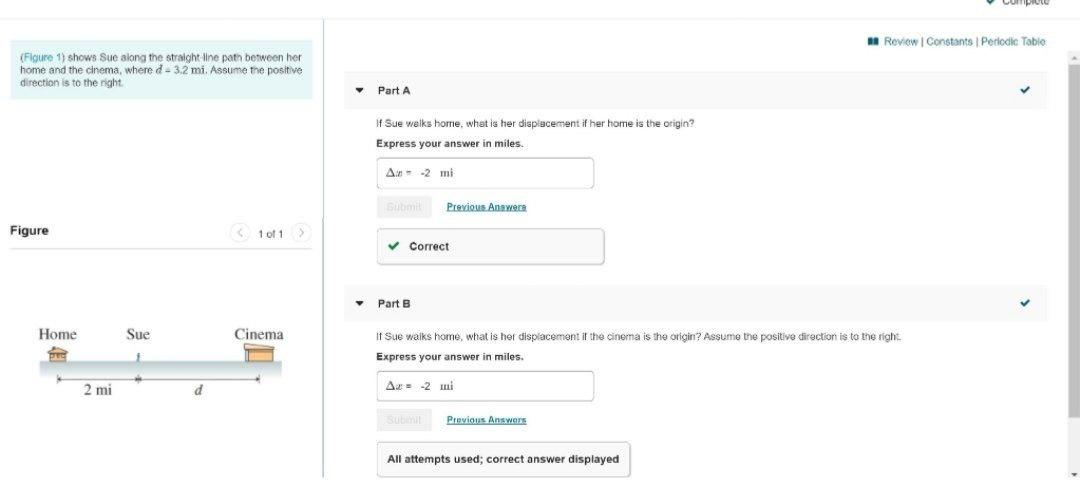View Previous Answers for Part B
The image size is (1080, 500).
coord(486,420)
